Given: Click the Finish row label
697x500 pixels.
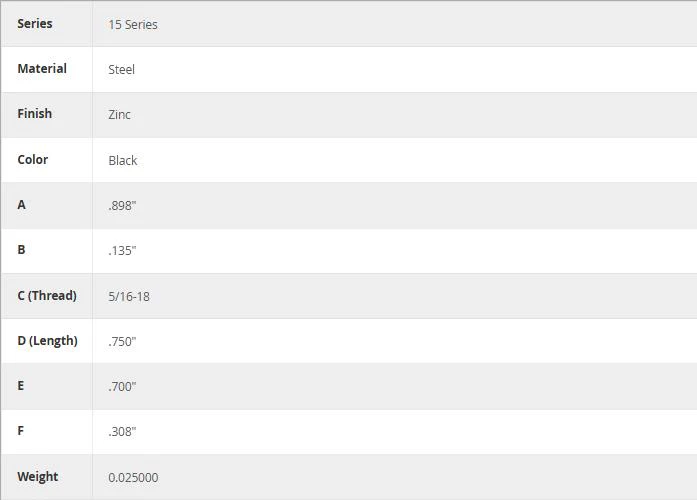Looking at the screenshot, I should (x=35, y=113).
